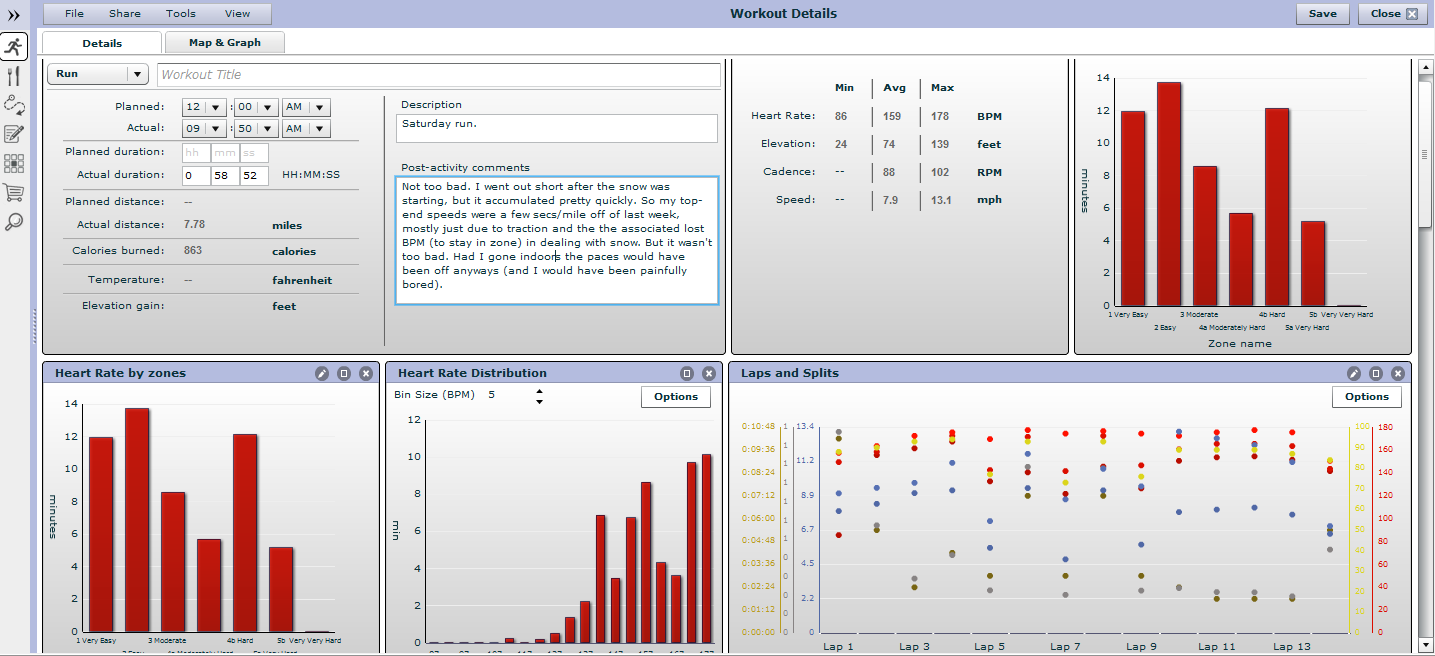Open the fork and knife nutrition icon
The width and height of the screenshot is (1435, 656).
(x=14, y=76)
